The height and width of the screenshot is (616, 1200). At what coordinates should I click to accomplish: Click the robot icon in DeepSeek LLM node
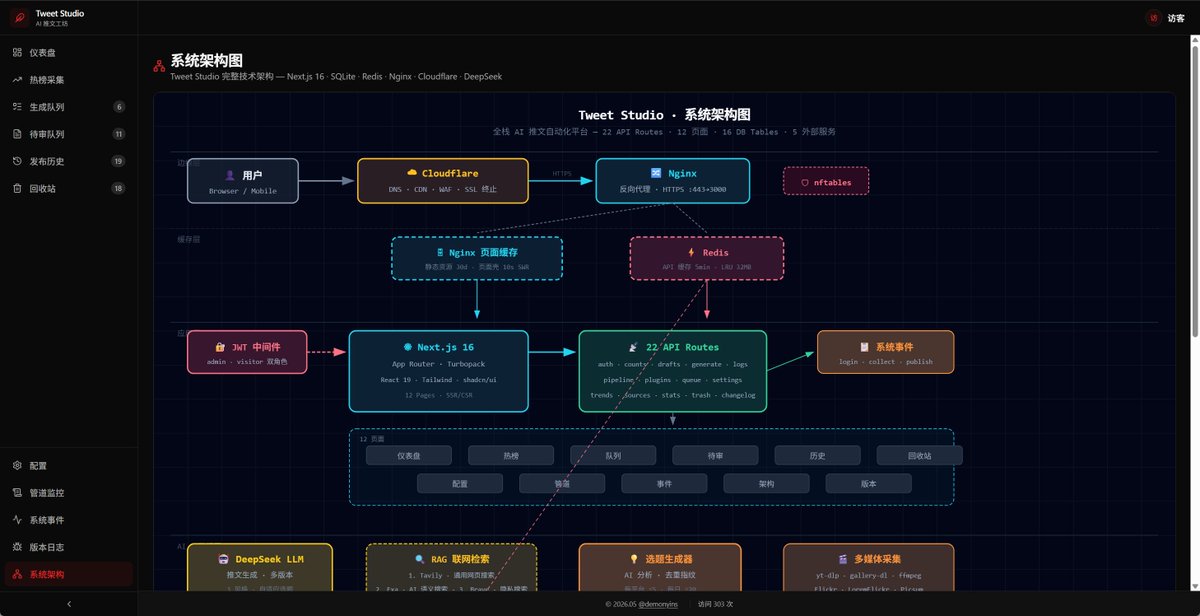click(x=222, y=559)
